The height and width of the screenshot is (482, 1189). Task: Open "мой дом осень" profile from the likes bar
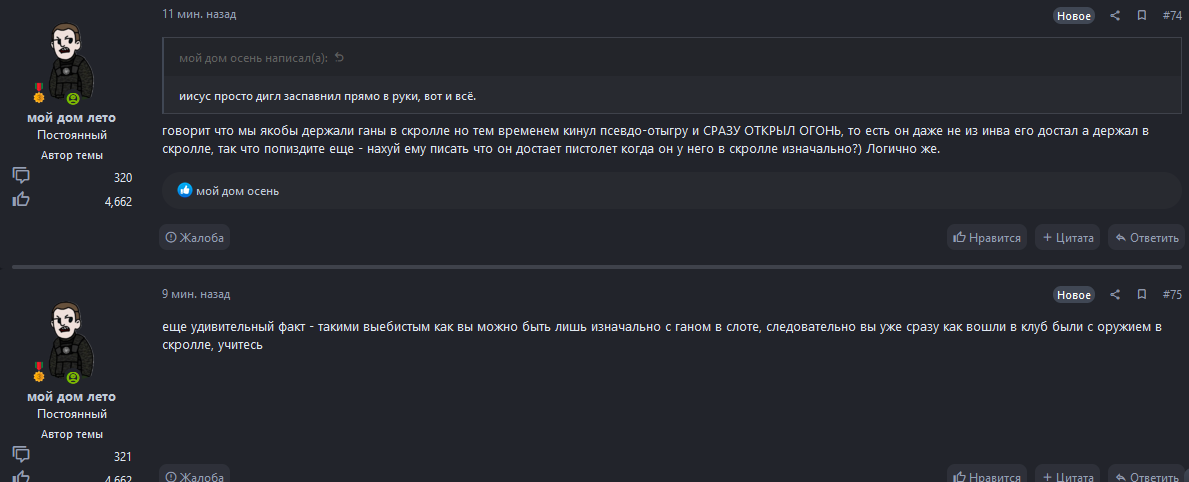pyautogui.click(x=237, y=190)
